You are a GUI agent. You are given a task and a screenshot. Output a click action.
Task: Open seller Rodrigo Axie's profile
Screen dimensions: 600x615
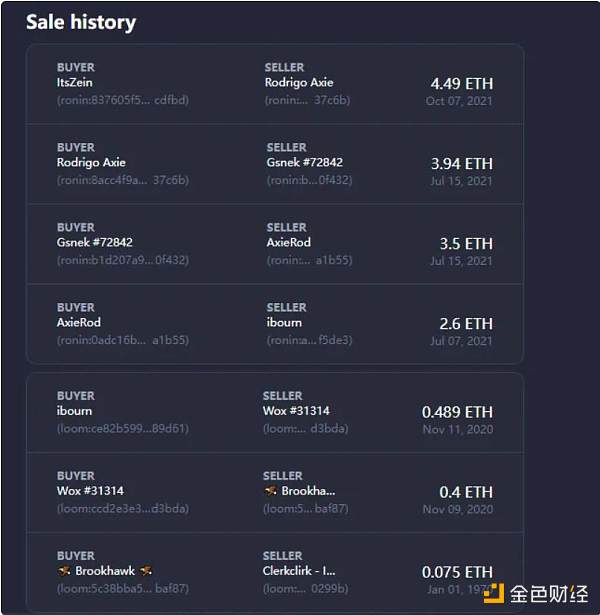pos(299,82)
